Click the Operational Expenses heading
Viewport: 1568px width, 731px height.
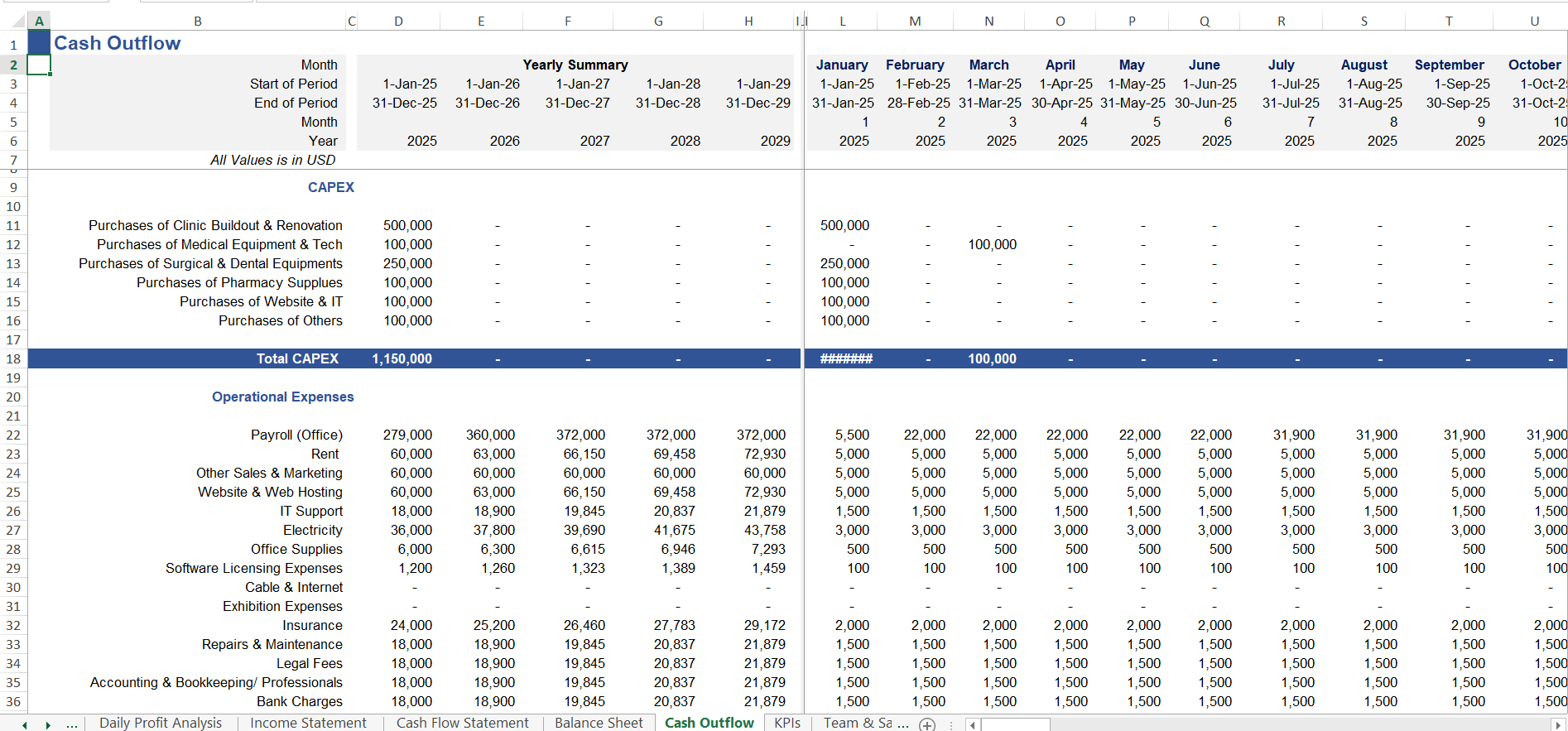point(282,397)
